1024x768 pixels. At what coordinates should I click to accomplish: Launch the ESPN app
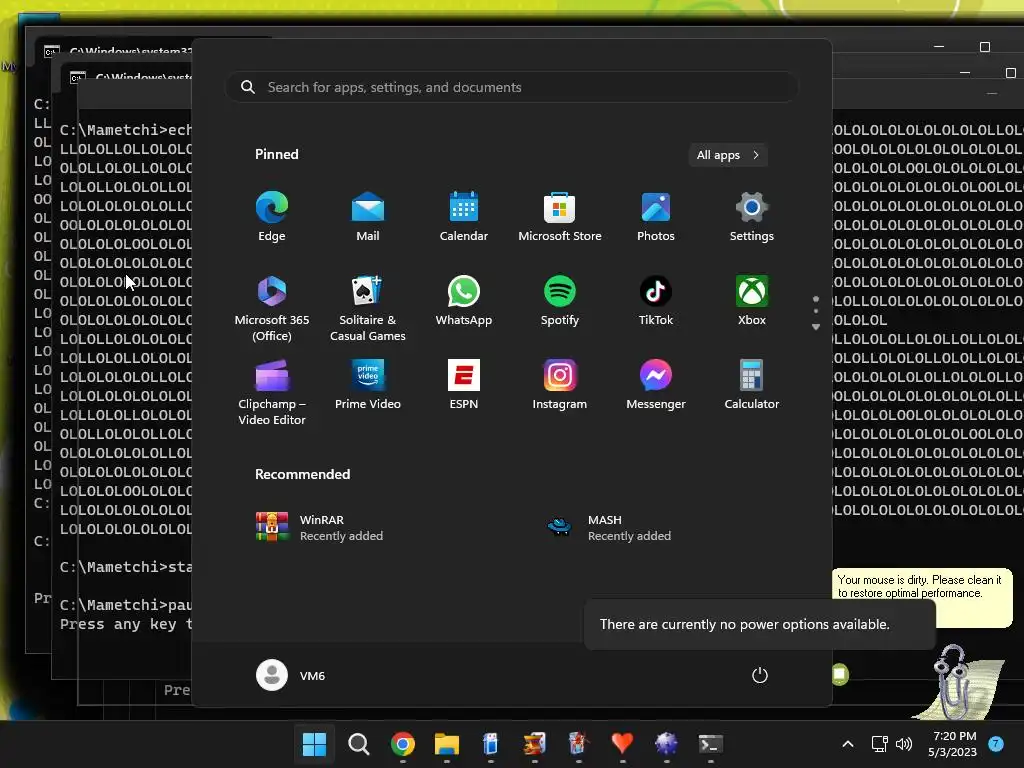[x=464, y=385]
